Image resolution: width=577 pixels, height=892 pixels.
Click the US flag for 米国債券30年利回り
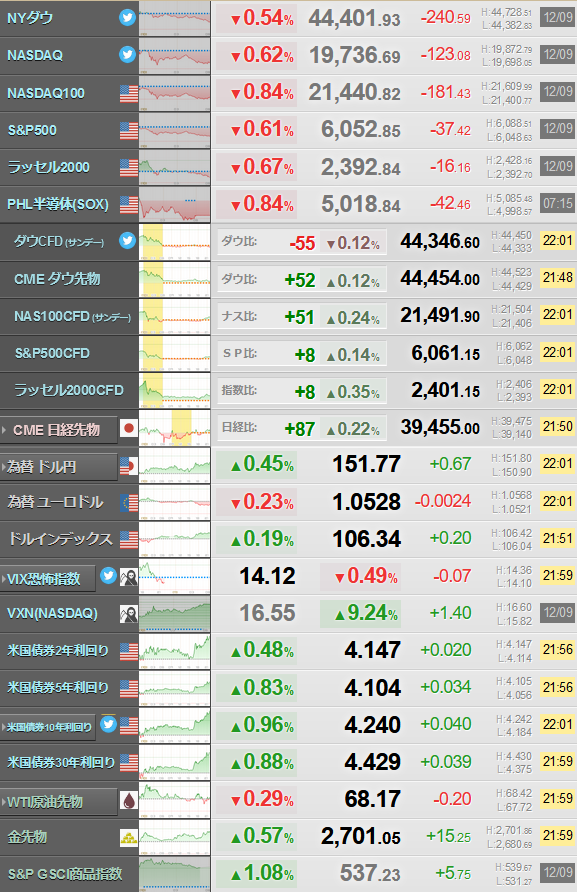129,763
